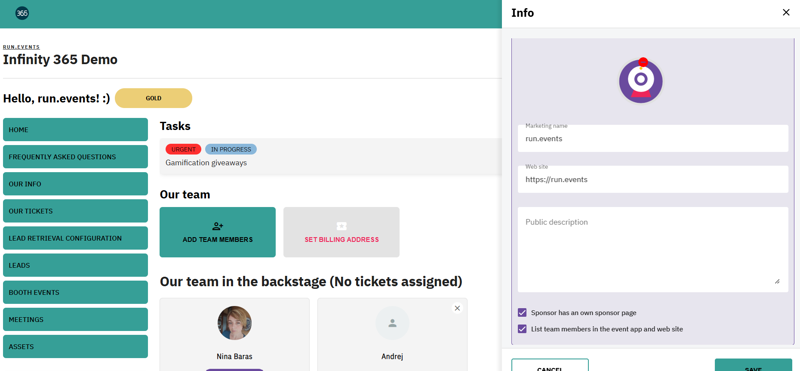The height and width of the screenshot is (371, 800).
Task: Click the card icon on Set Billing Address
Action: (x=341, y=226)
